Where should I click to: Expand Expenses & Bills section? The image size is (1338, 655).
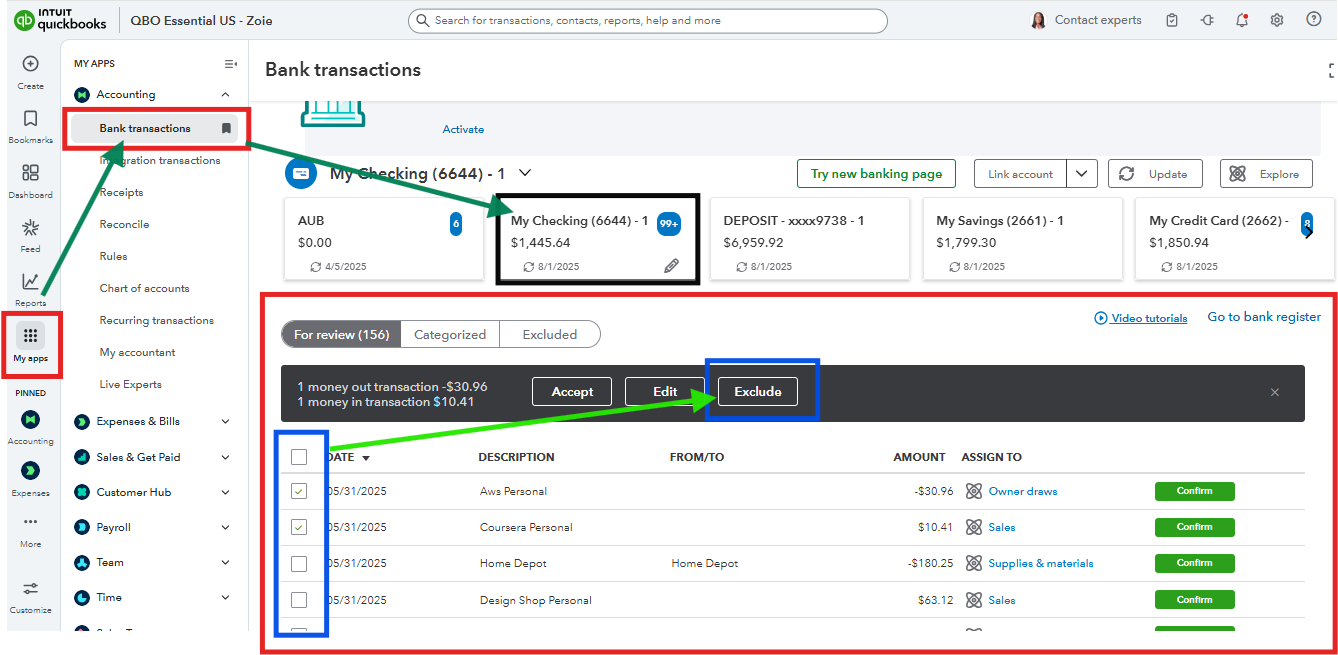pos(225,422)
